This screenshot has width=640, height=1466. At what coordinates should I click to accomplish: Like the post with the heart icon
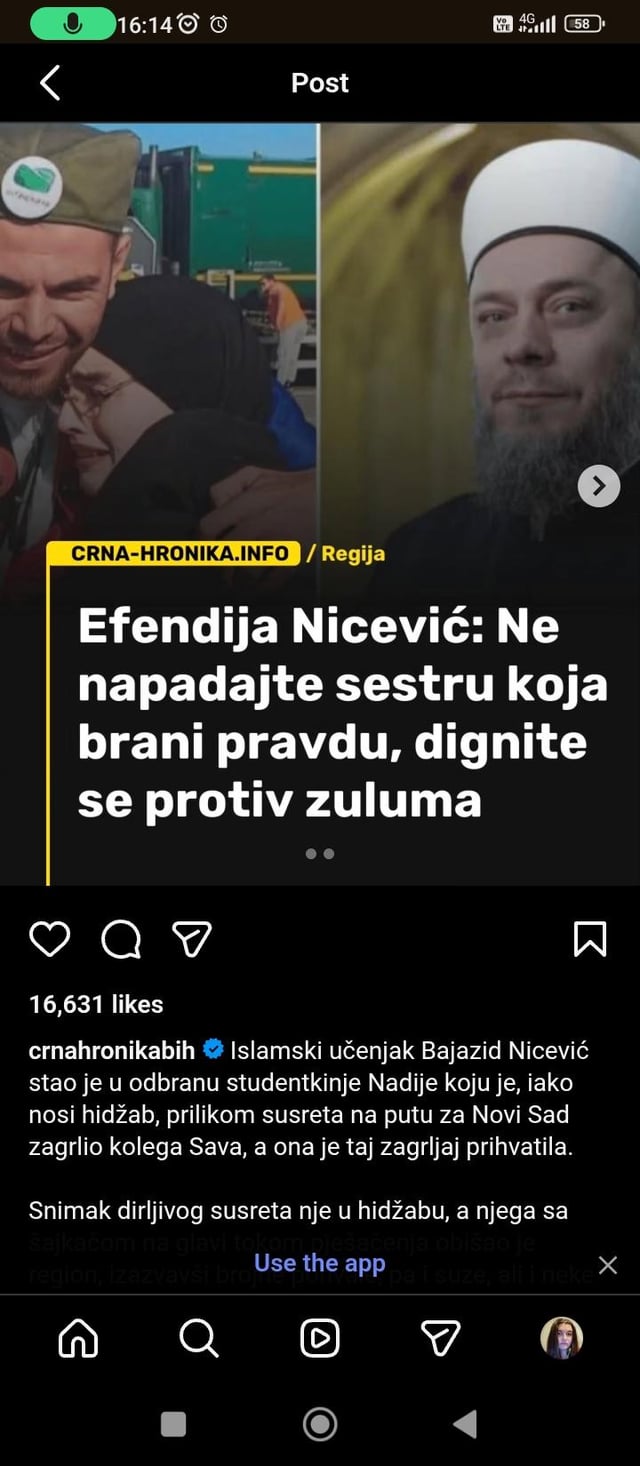point(50,939)
